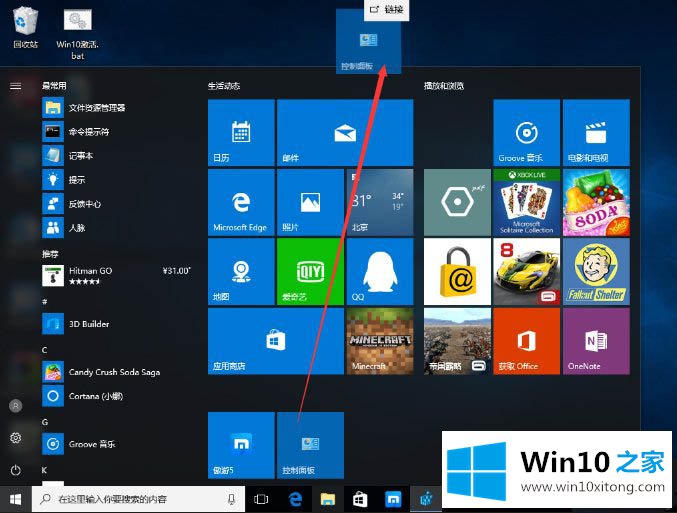Open the gray hexagon app tile
677x513 pixels.
tap(457, 202)
